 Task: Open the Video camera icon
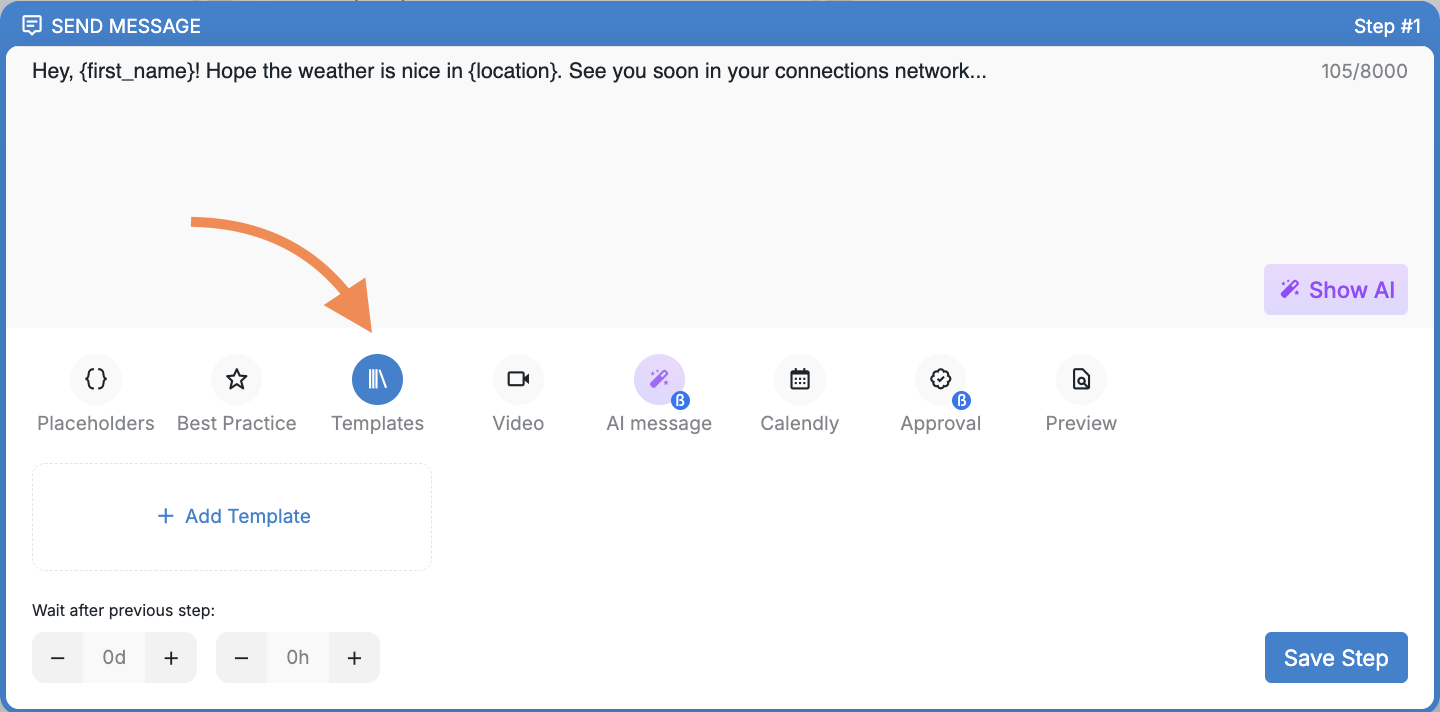point(518,380)
